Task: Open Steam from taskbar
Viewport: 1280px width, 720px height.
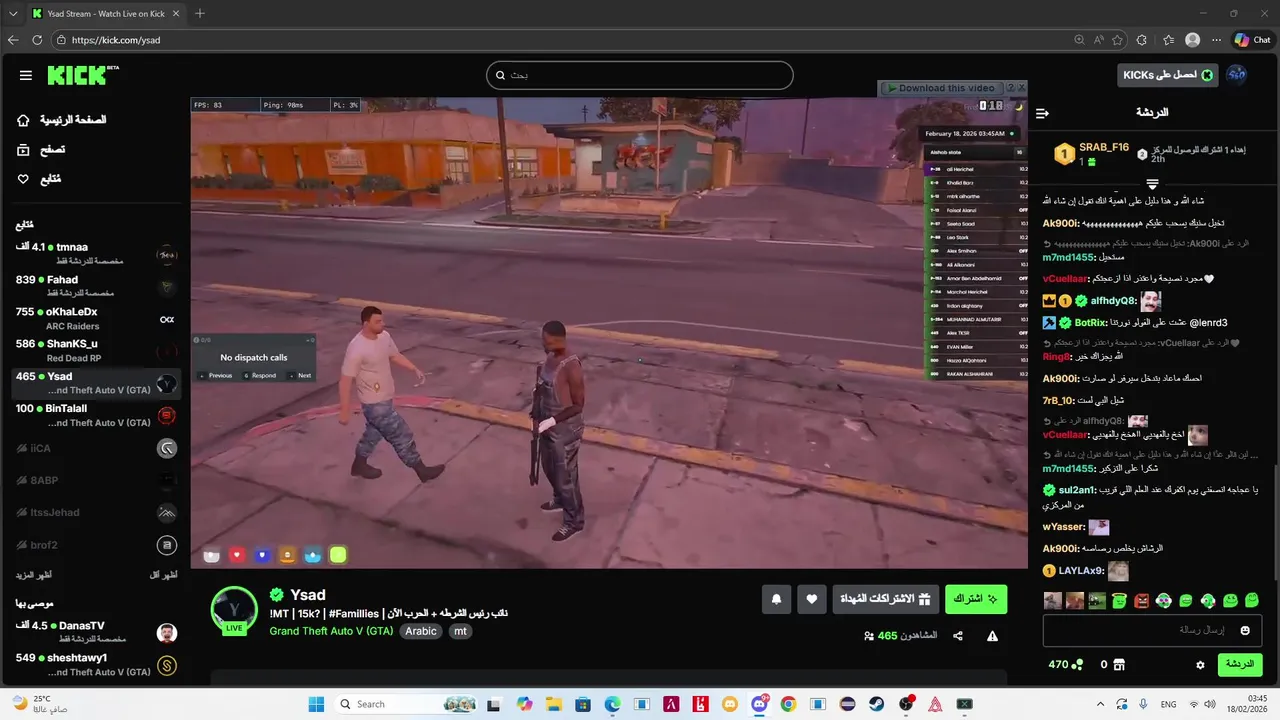Action: [877, 704]
